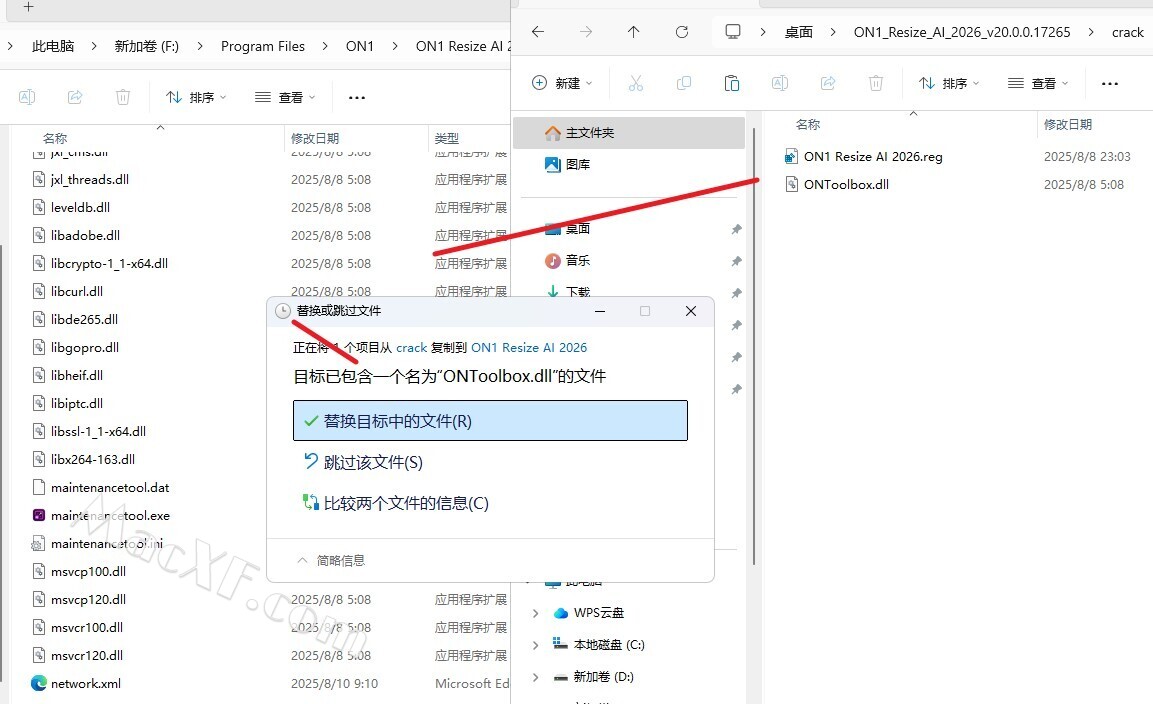The height and width of the screenshot is (704, 1153).
Task: Click the rename icon in the right window toolbar
Action: pyautogui.click(x=779, y=83)
